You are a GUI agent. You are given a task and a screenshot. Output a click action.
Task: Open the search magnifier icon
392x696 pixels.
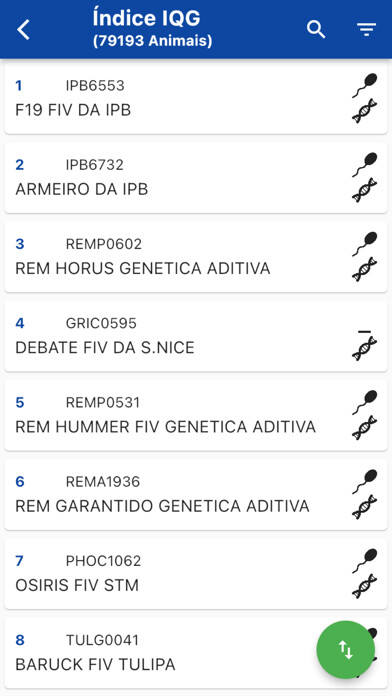(316, 29)
